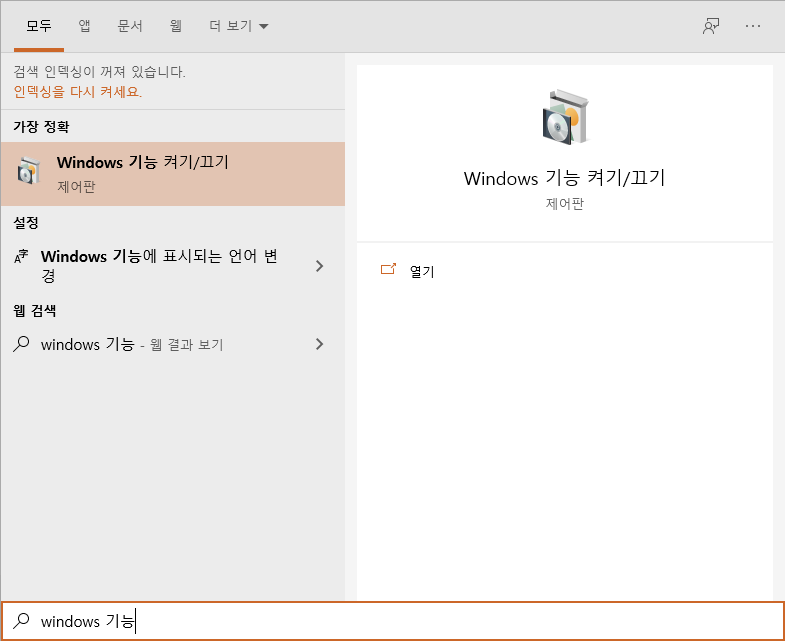Click the 제어판 label in preview pane
The width and height of the screenshot is (785, 641).
click(565, 204)
